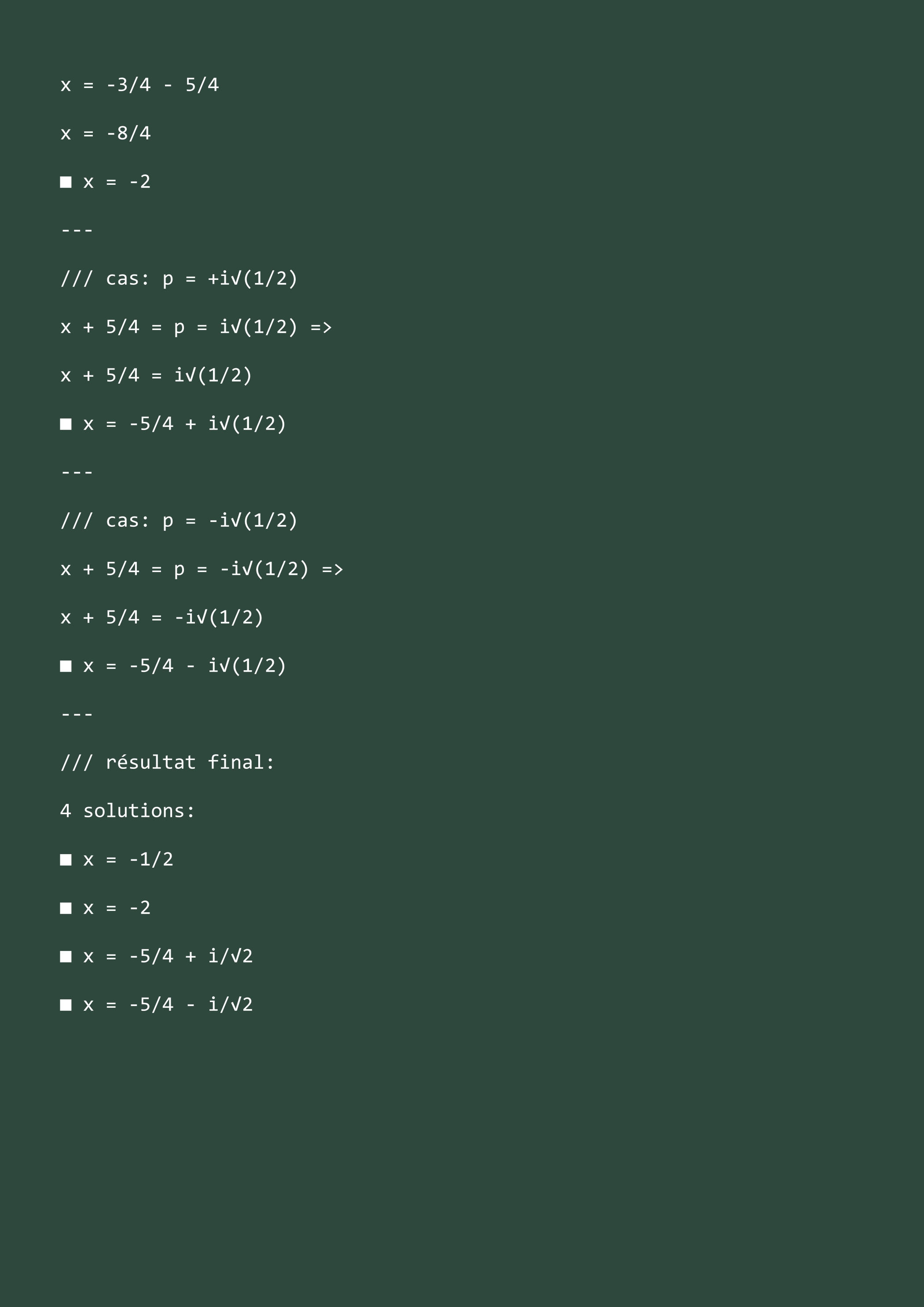Click the line x = -8/4

pos(105,133)
